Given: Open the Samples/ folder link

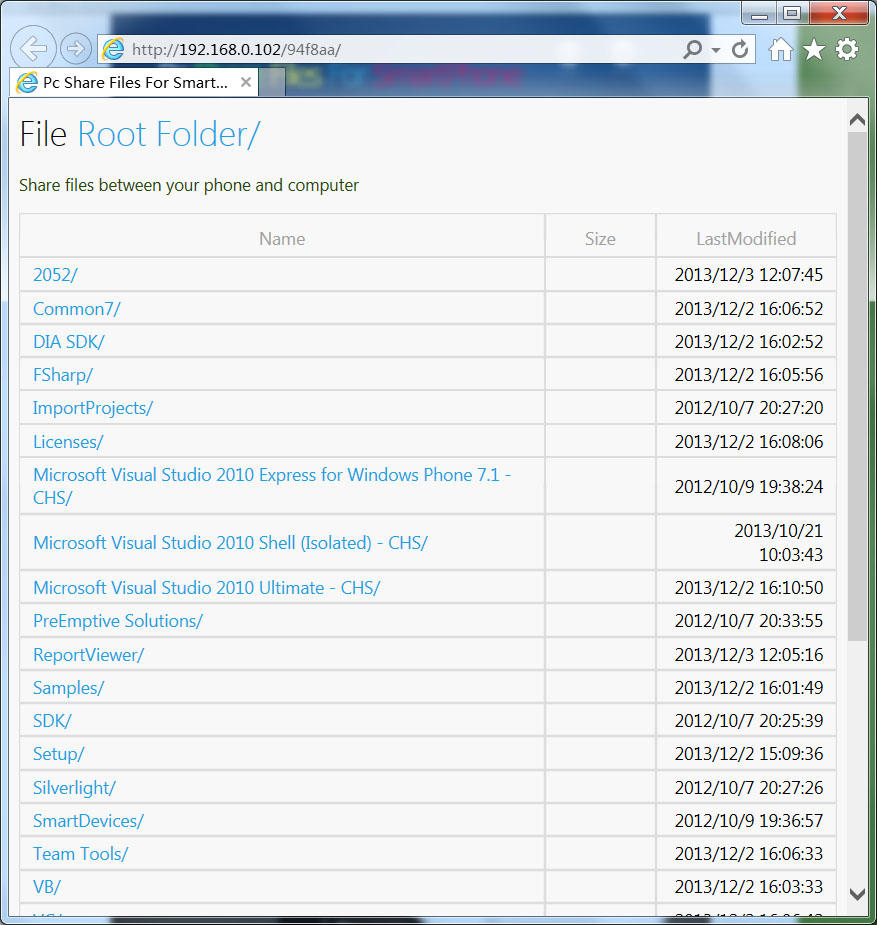Looking at the screenshot, I should point(68,688).
